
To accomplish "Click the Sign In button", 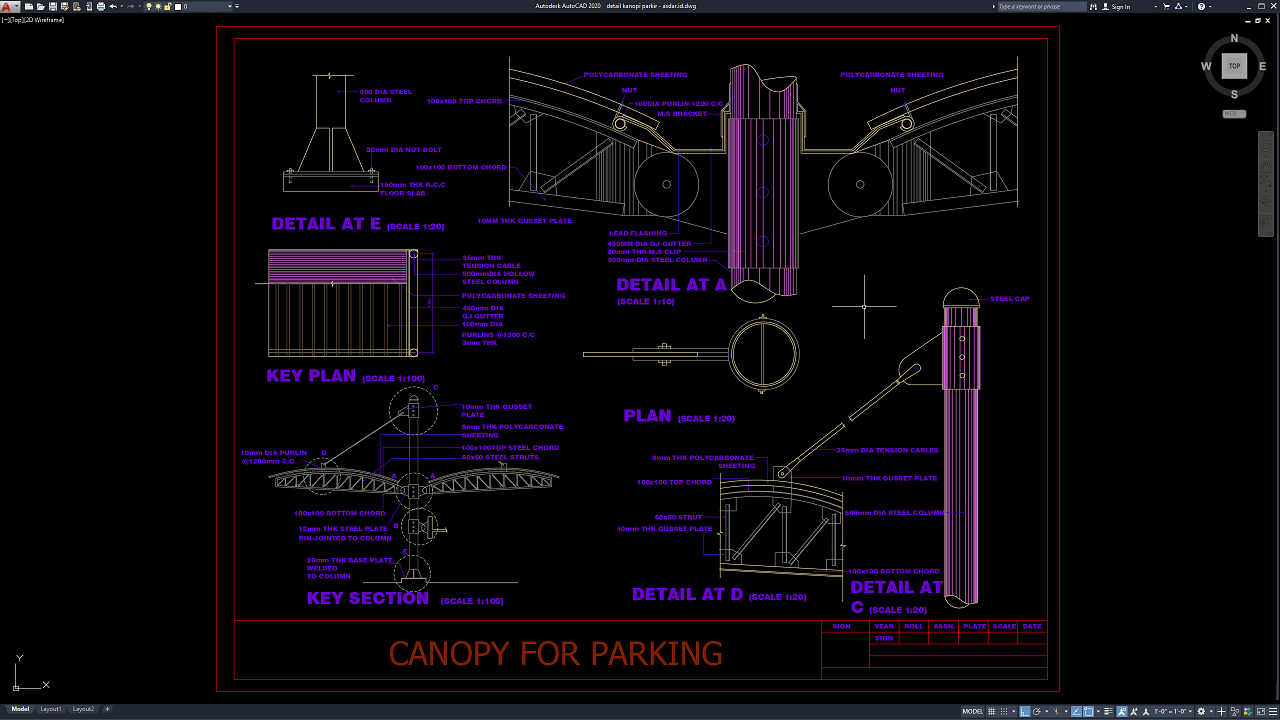I will 1116,6.
